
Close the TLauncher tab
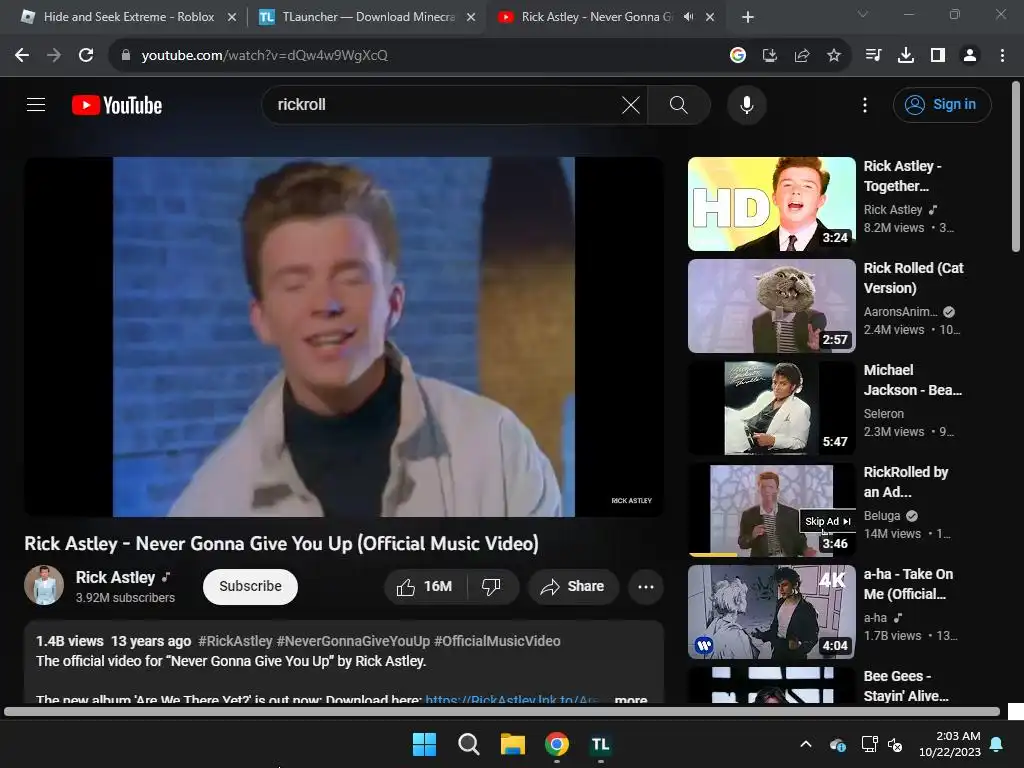coord(471,17)
